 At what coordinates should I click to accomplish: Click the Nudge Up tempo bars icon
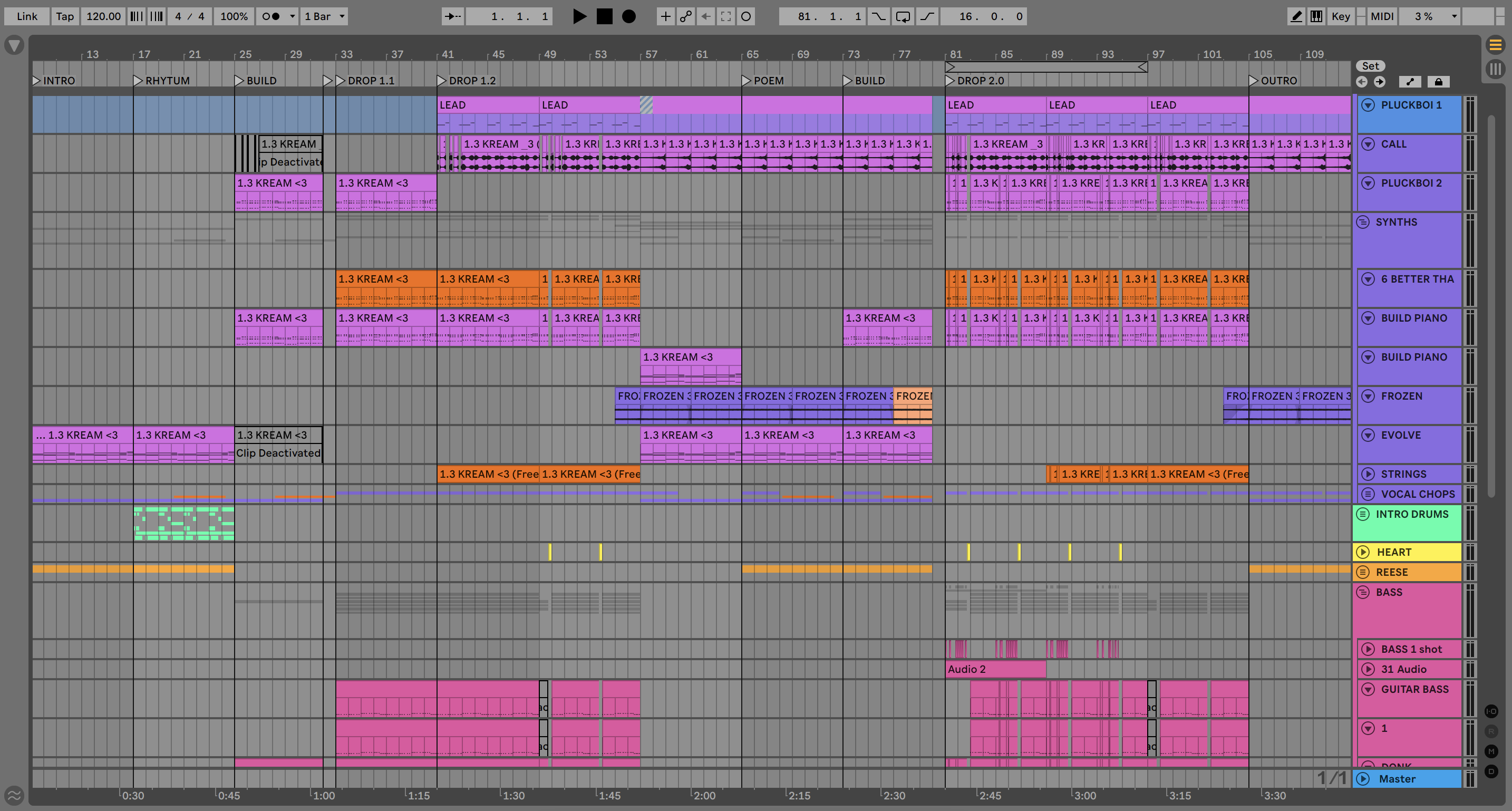click(156, 16)
